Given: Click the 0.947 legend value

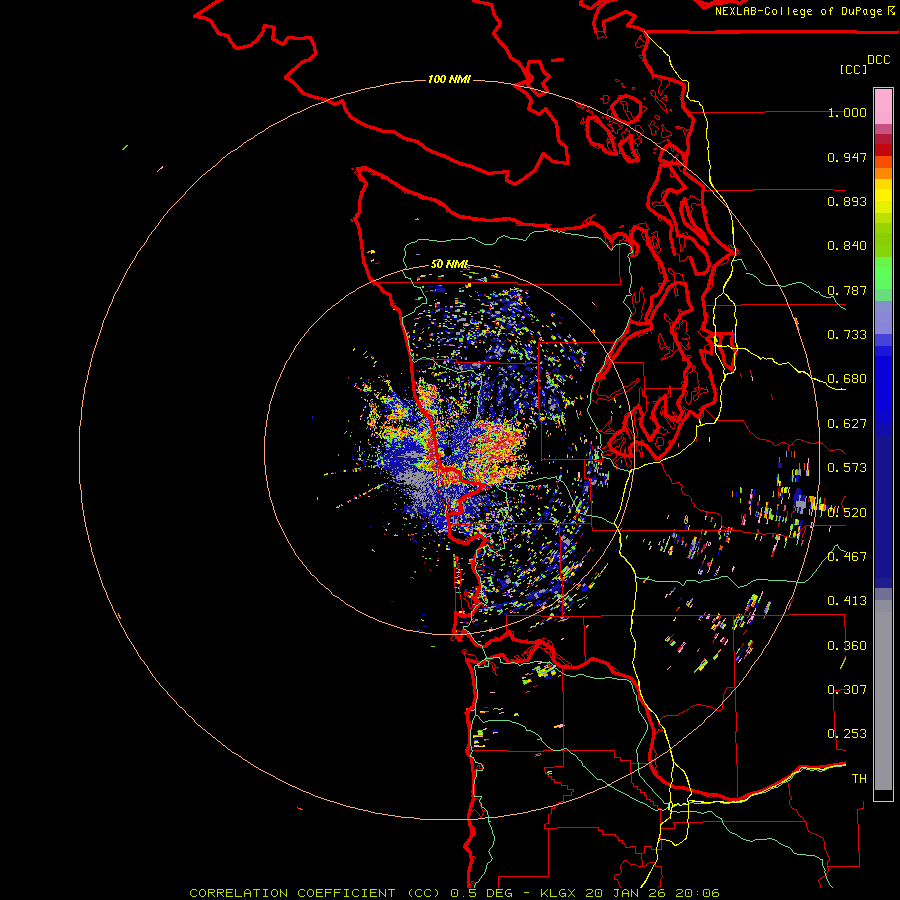Looking at the screenshot, I should pos(847,157).
